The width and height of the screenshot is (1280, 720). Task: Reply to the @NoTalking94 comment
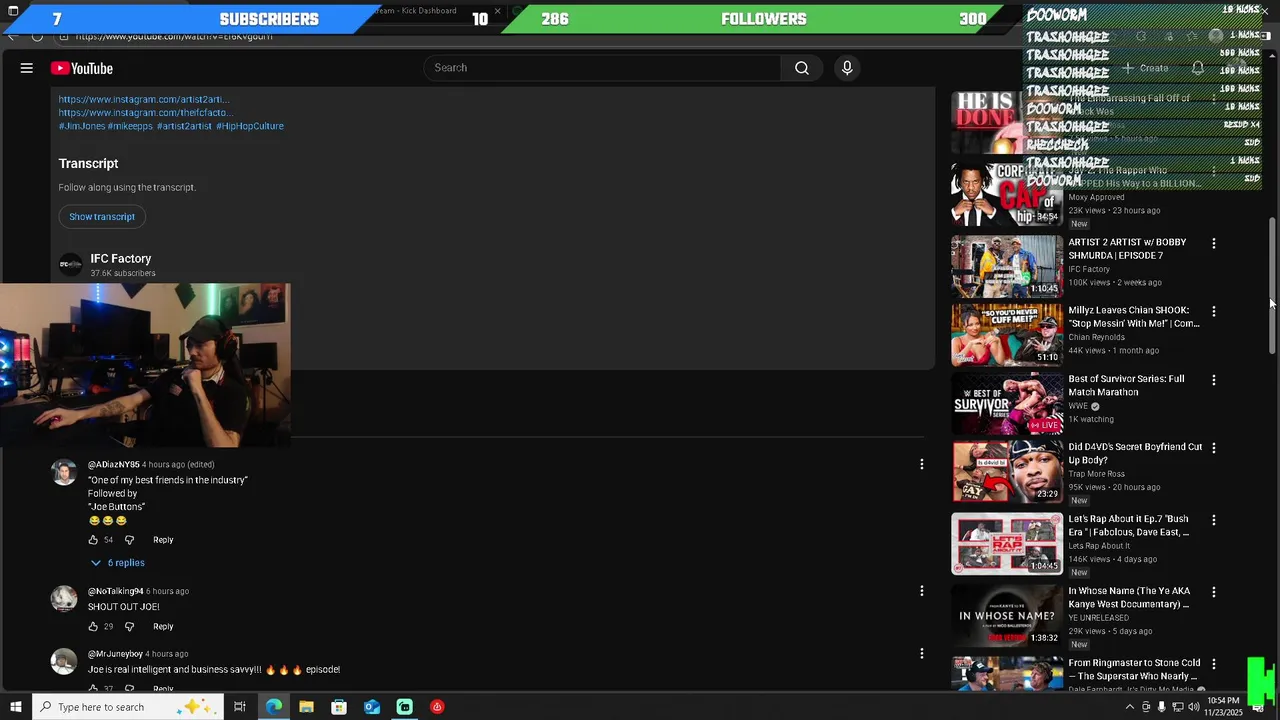[x=163, y=627]
